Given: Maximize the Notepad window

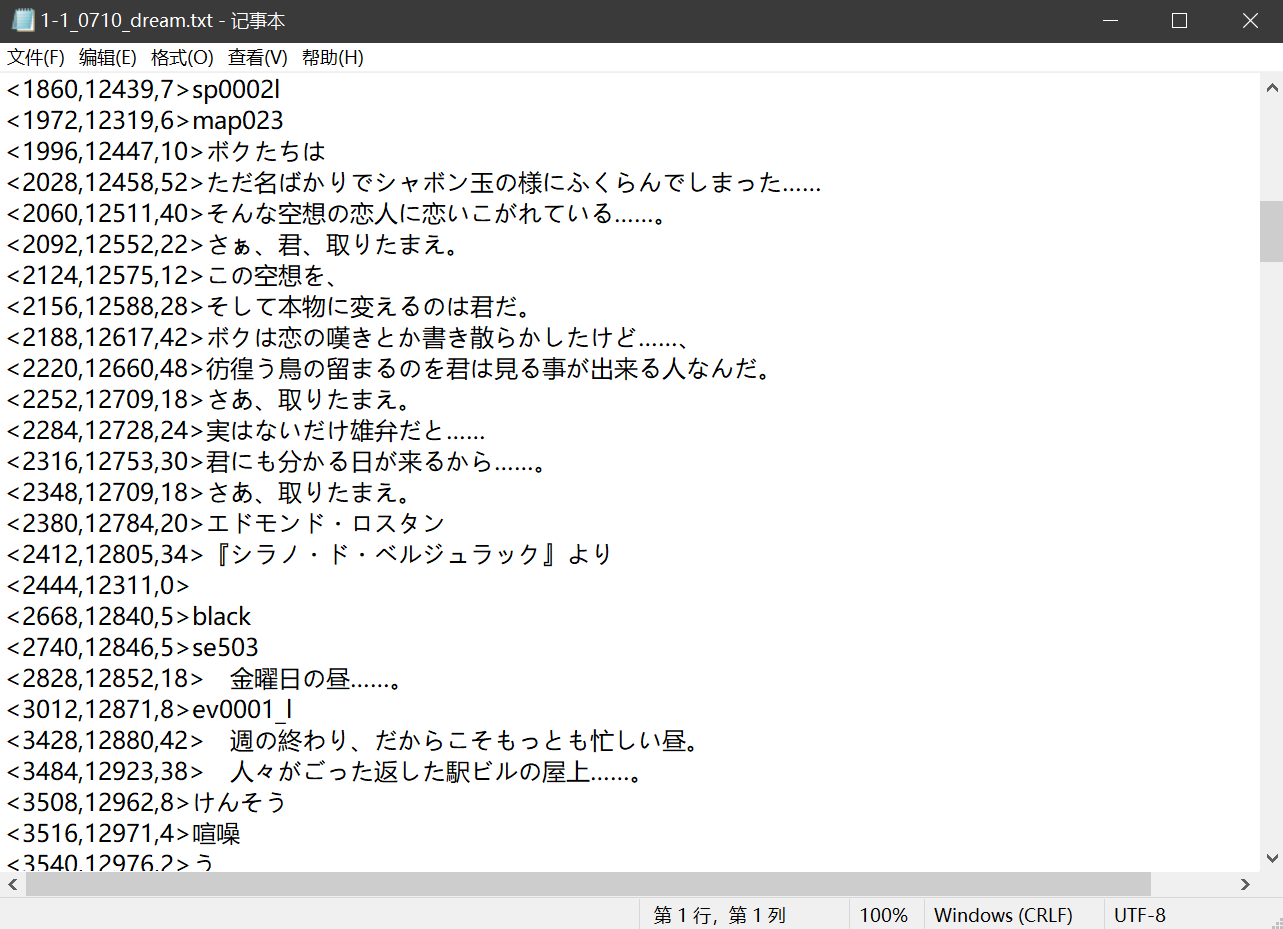Looking at the screenshot, I should [x=1179, y=21].
